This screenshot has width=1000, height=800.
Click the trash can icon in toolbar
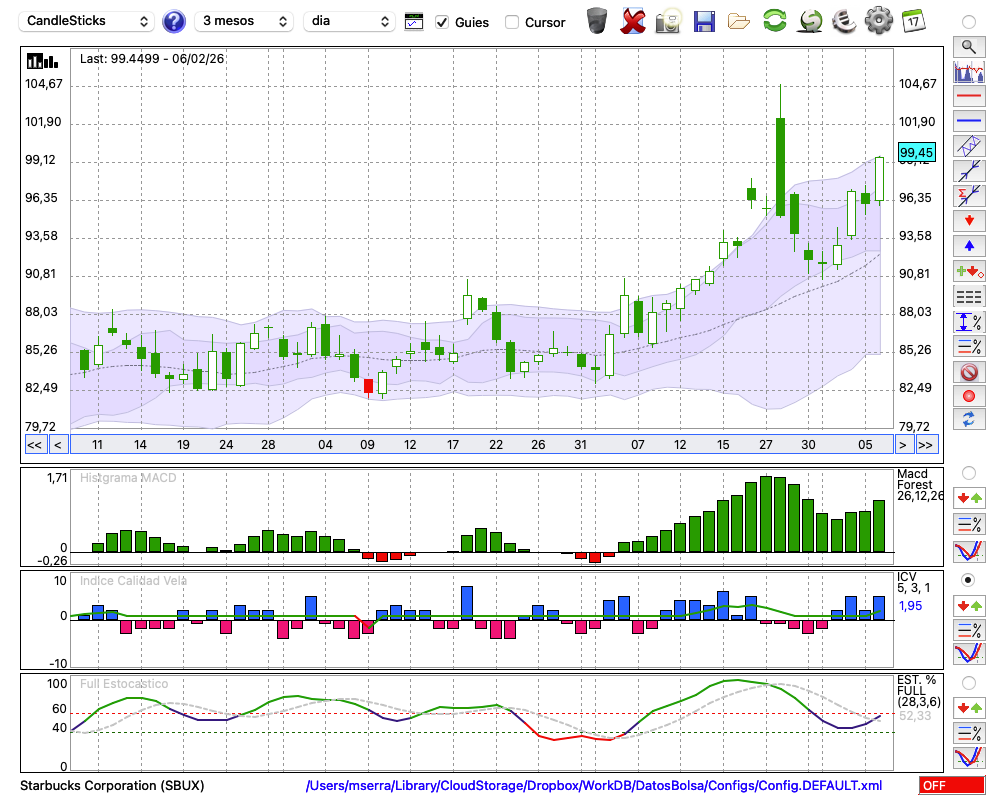tap(597, 20)
